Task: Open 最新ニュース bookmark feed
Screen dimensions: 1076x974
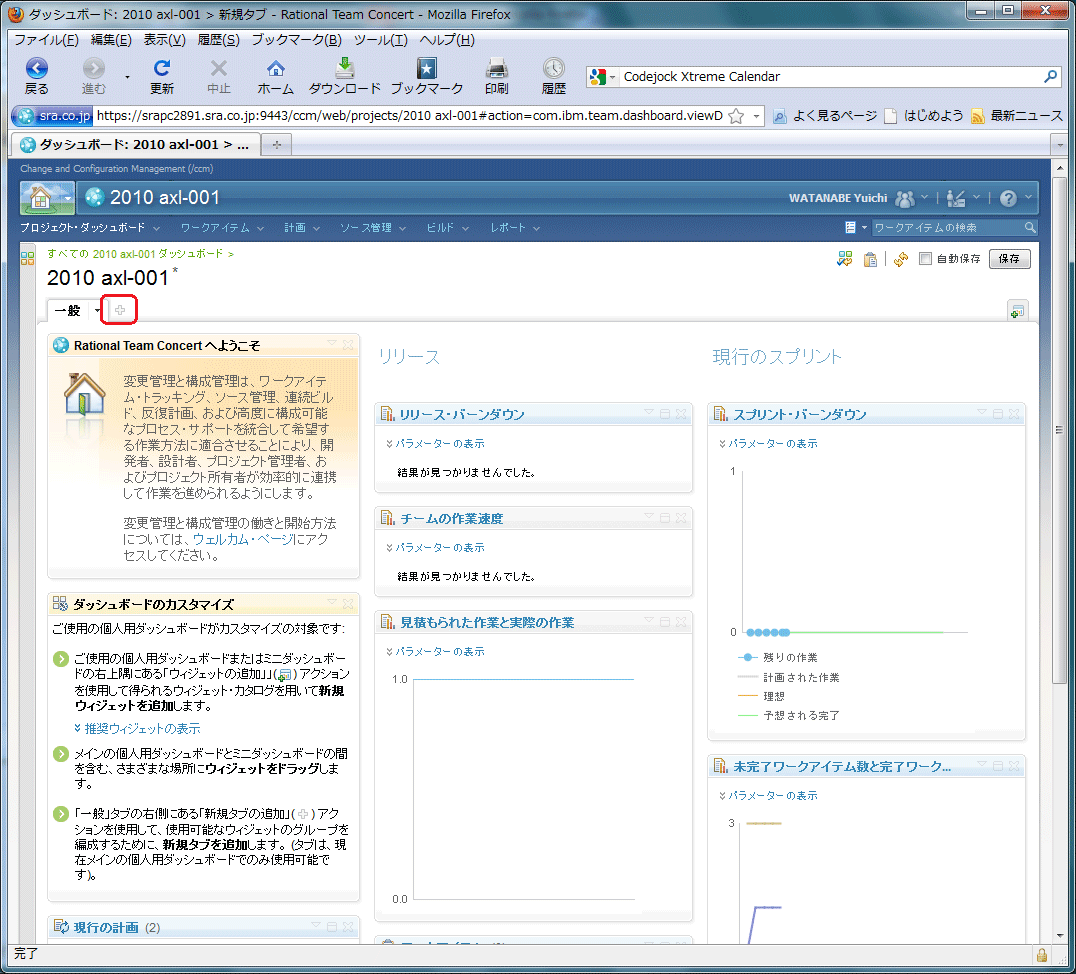Action: 1018,116
